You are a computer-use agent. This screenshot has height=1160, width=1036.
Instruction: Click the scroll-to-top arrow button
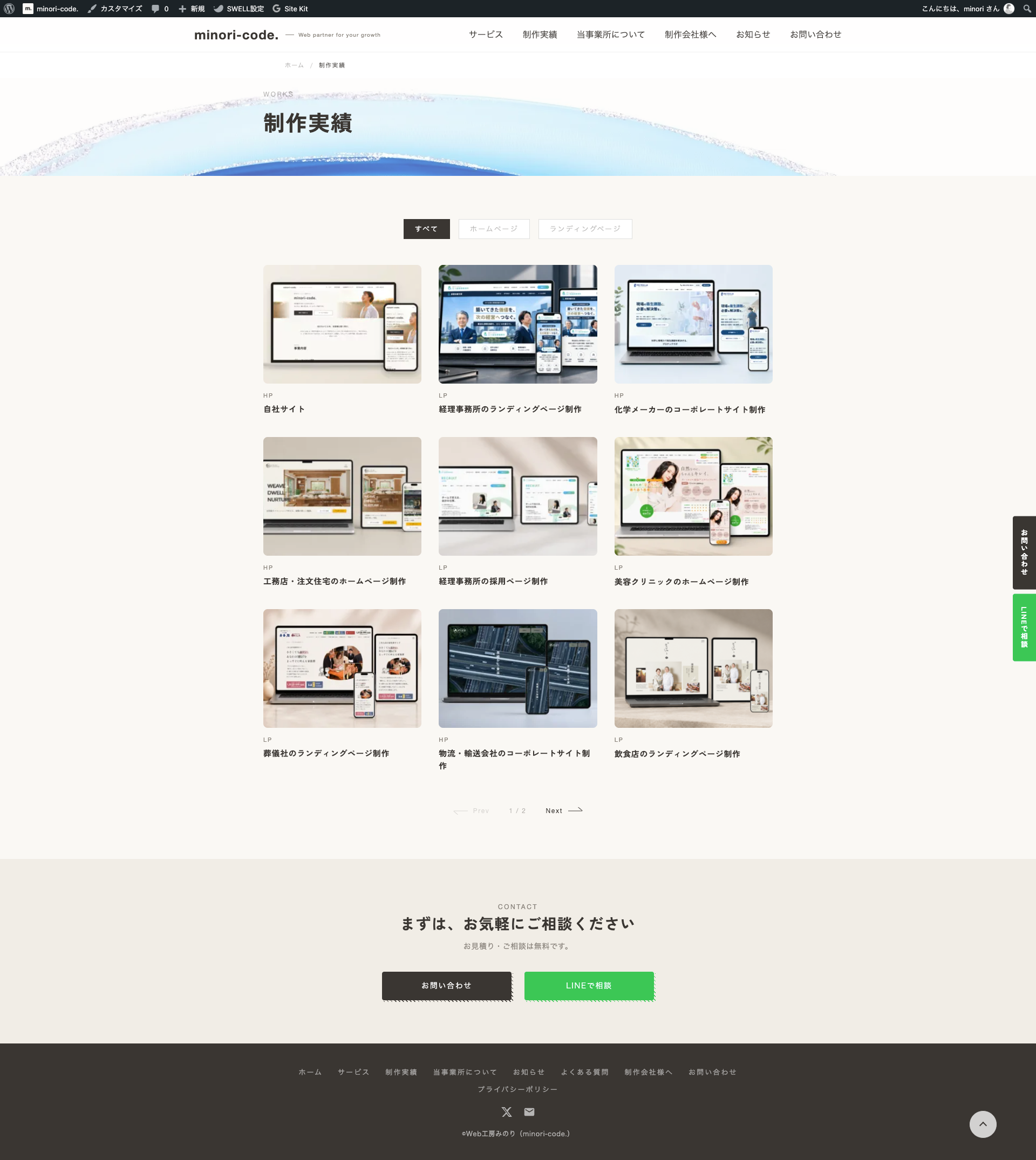coord(983,1124)
